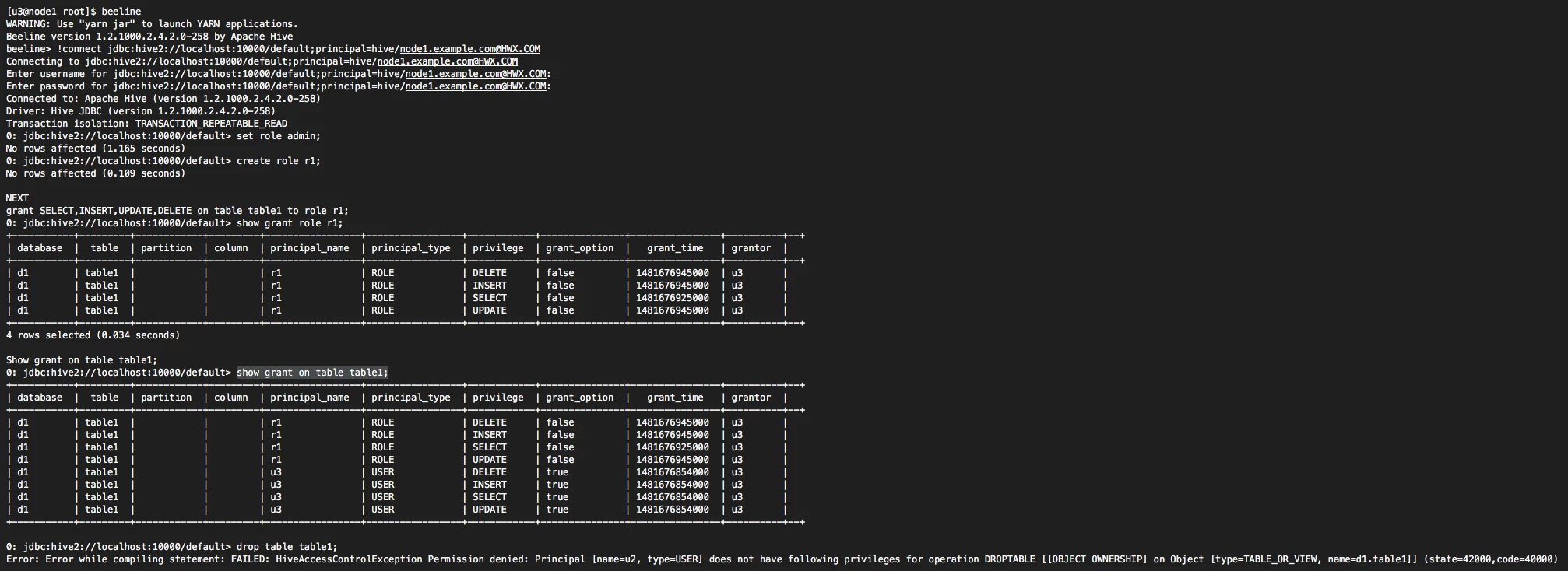Click the highlighted 'show grant on table table1;' command

coord(312,373)
